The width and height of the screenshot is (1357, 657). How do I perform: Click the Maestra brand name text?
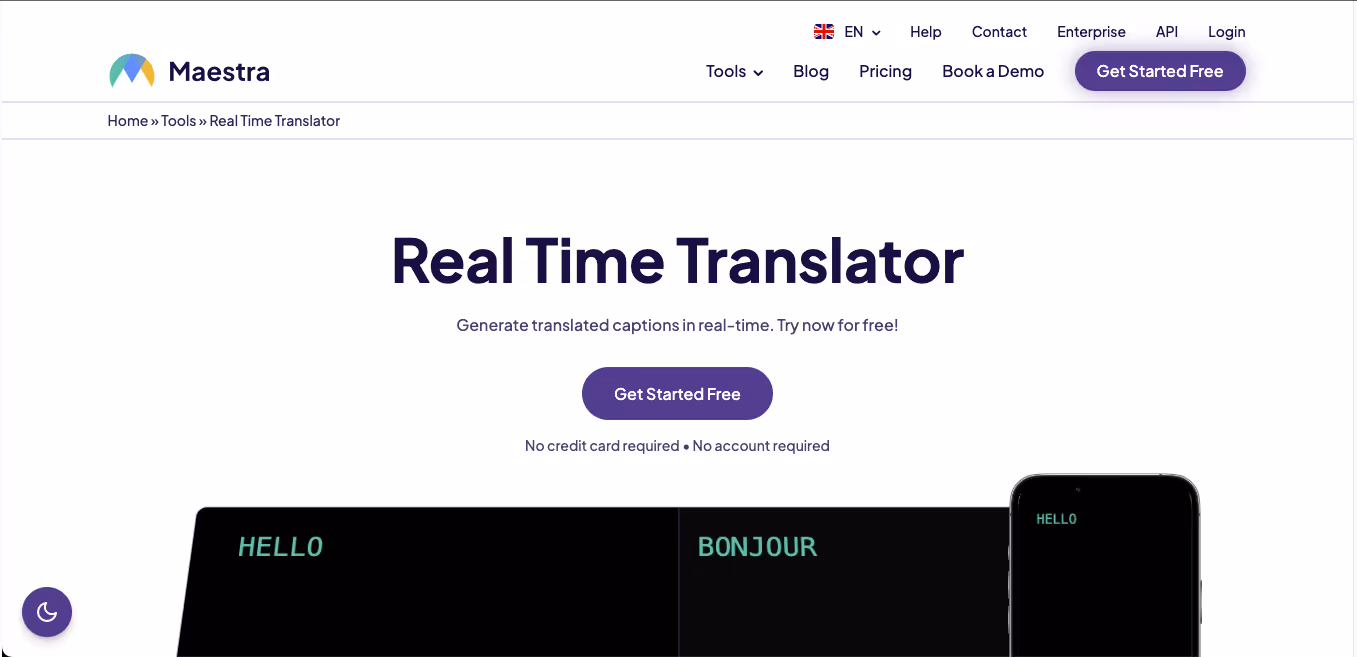(x=219, y=71)
